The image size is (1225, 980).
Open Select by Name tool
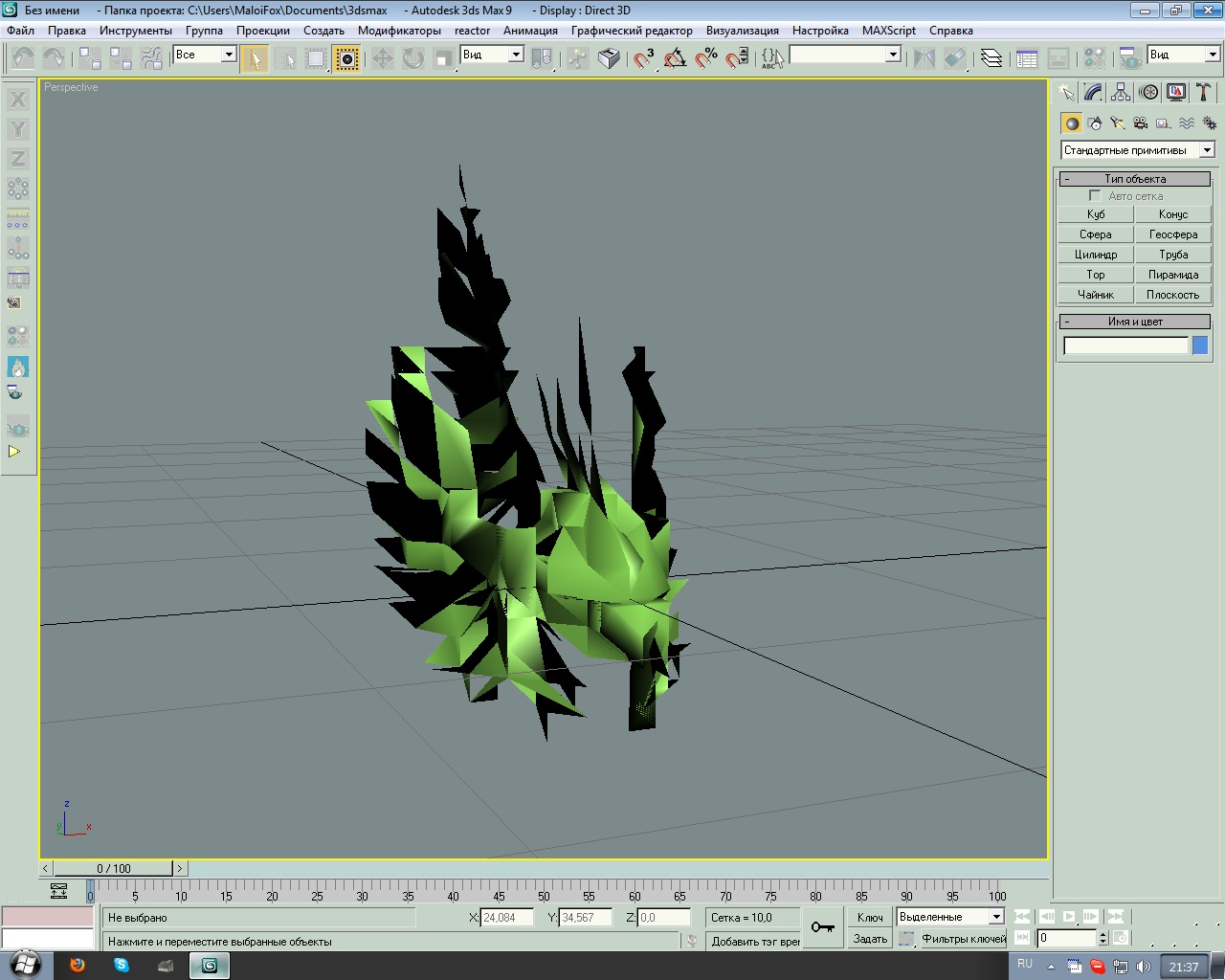pos(285,58)
